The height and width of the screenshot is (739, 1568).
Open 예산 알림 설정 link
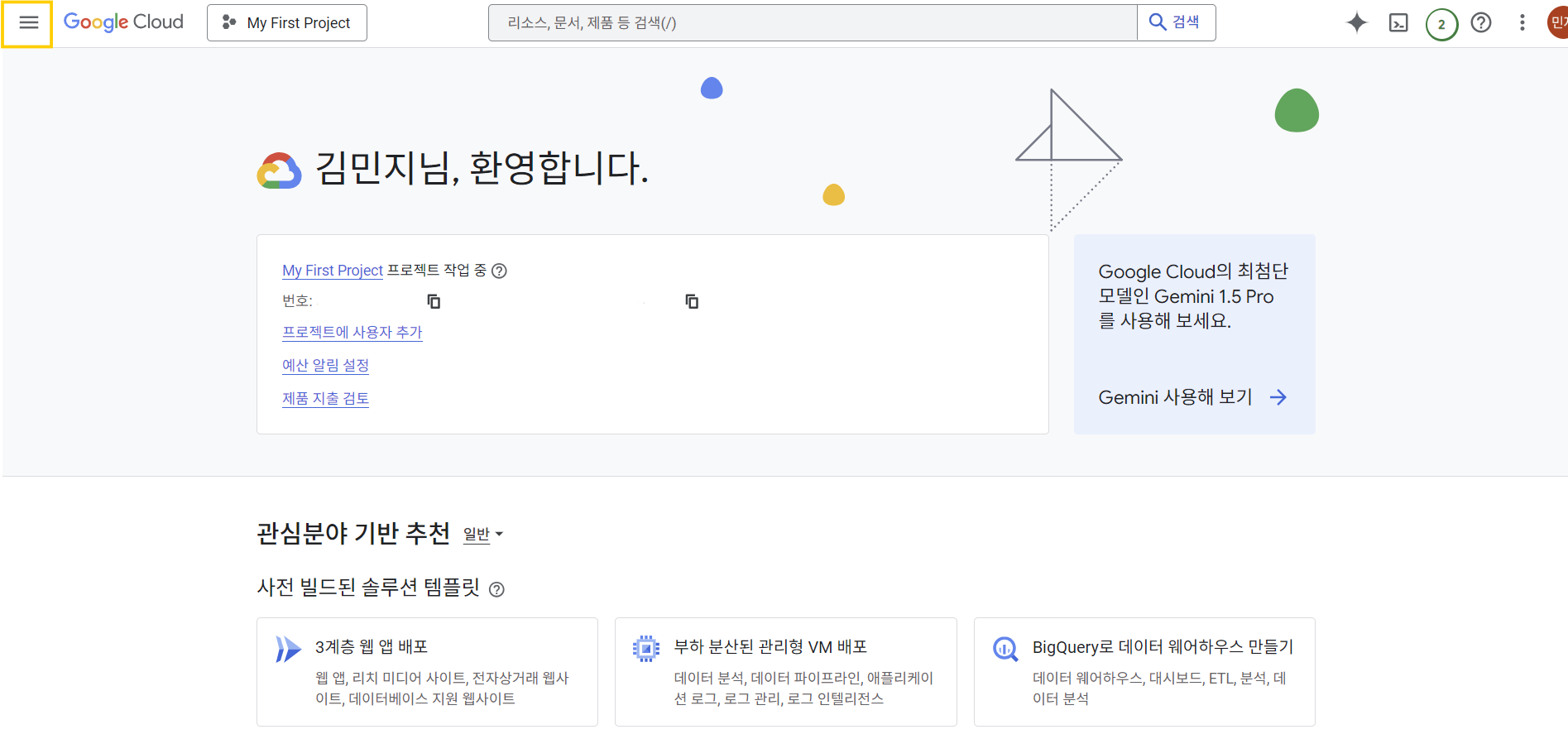[x=325, y=365]
